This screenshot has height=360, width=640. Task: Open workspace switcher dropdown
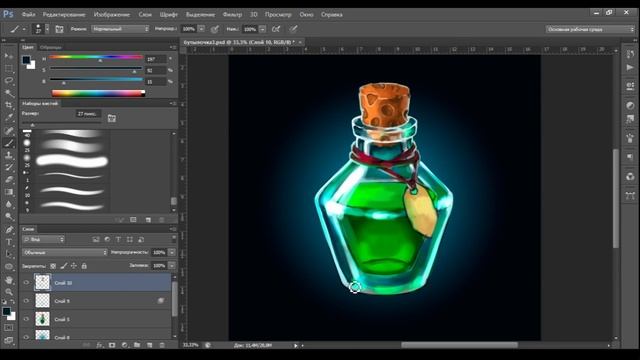tap(590, 29)
